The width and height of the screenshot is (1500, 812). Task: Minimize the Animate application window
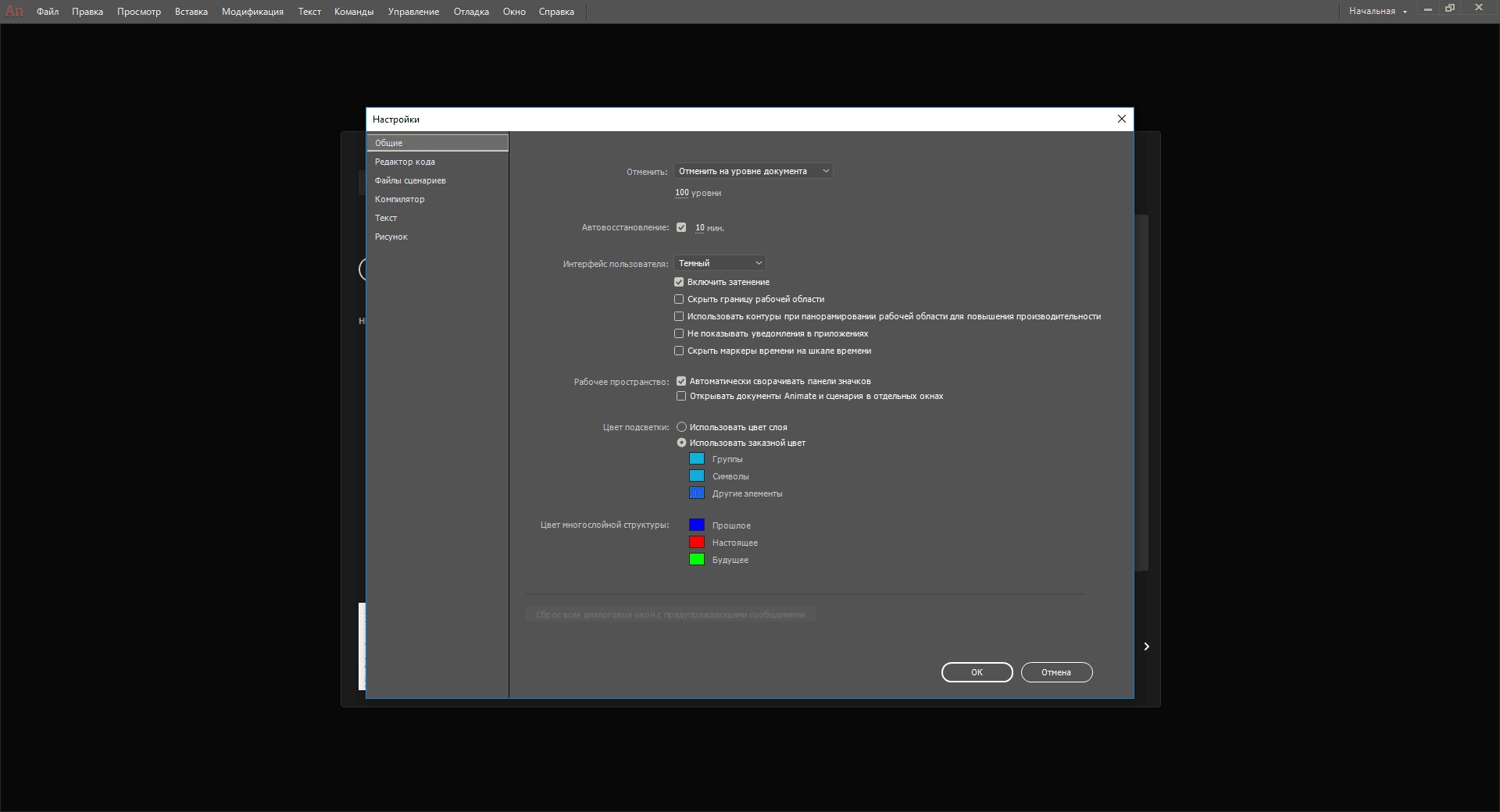(1427, 9)
